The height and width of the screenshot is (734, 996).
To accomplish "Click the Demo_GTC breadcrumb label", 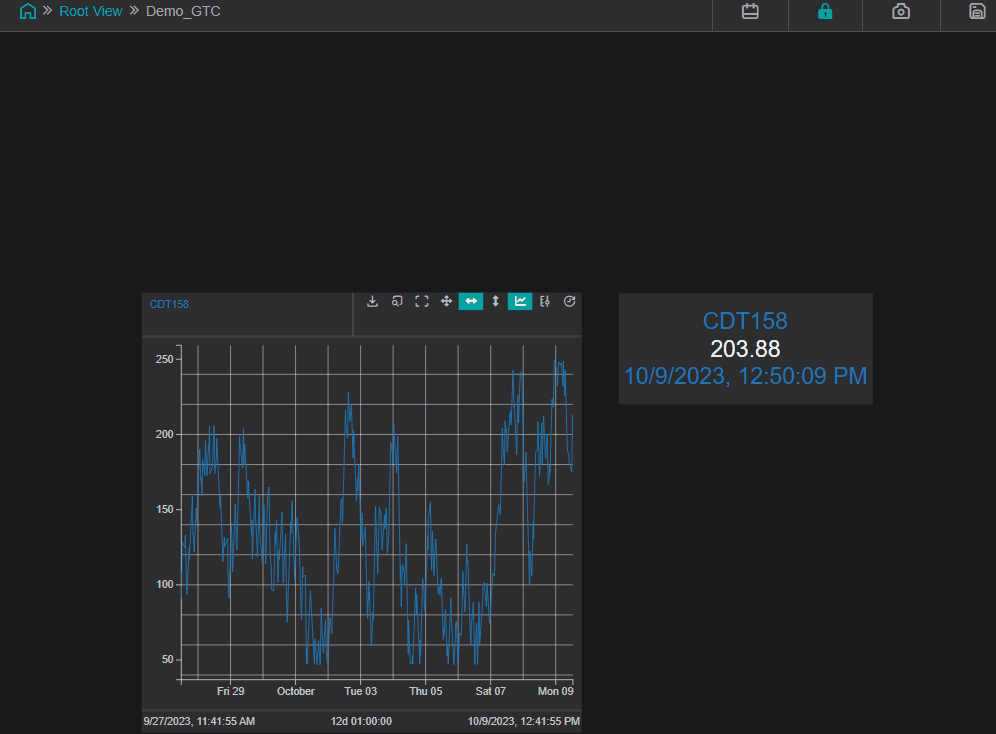I will tap(183, 11).
